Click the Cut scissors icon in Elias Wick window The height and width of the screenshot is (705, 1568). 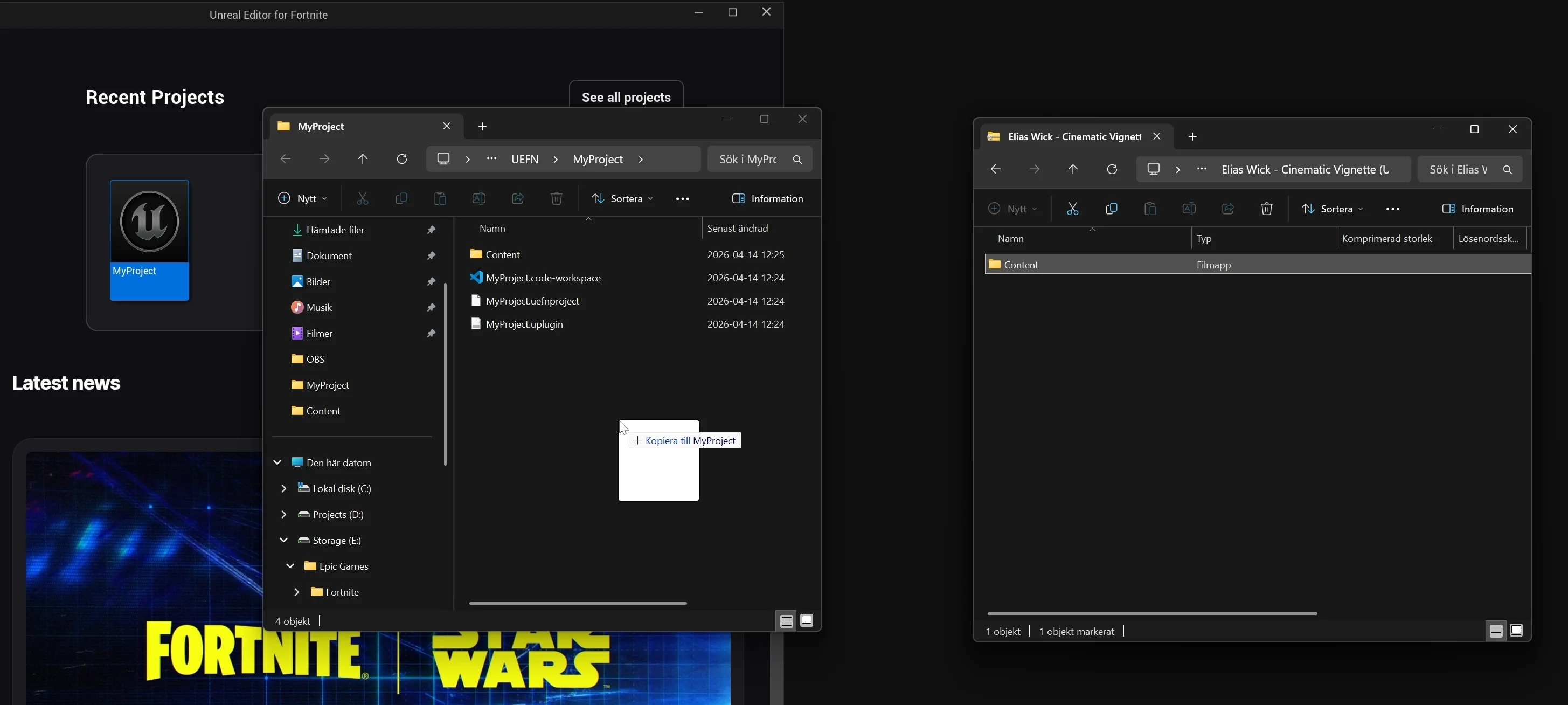coord(1072,209)
